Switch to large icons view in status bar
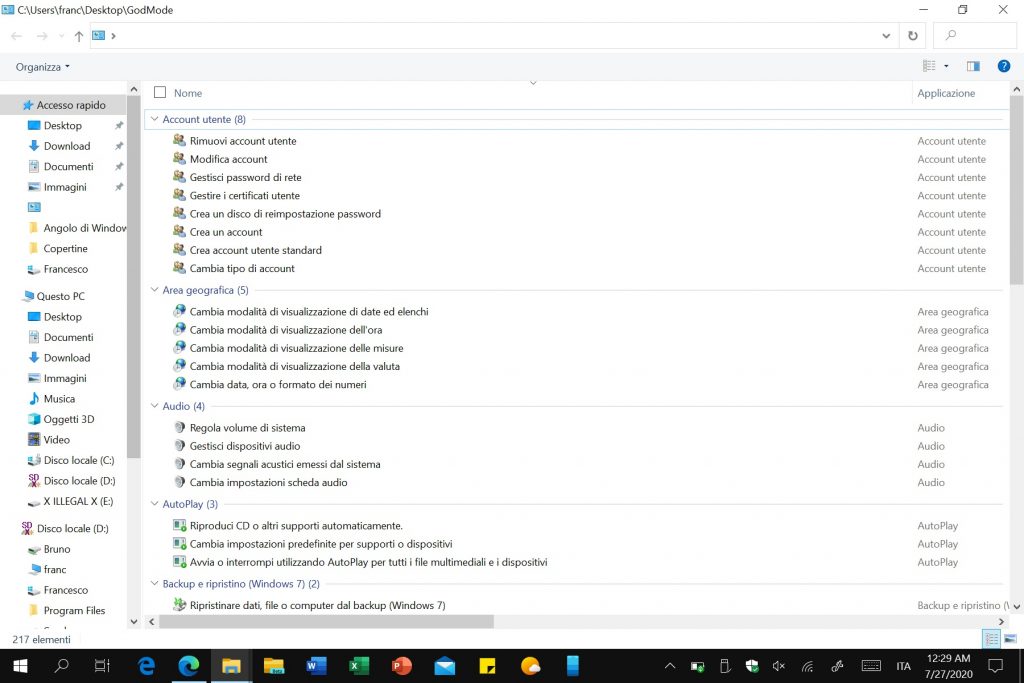Image resolution: width=1024 pixels, height=683 pixels. click(x=1011, y=639)
